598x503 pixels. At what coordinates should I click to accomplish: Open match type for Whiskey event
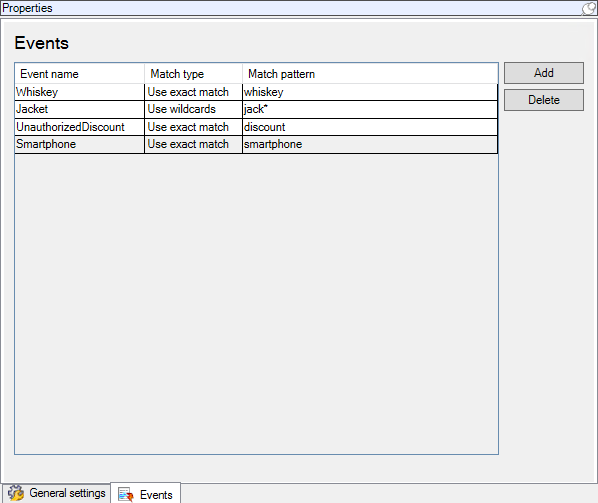click(x=193, y=92)
